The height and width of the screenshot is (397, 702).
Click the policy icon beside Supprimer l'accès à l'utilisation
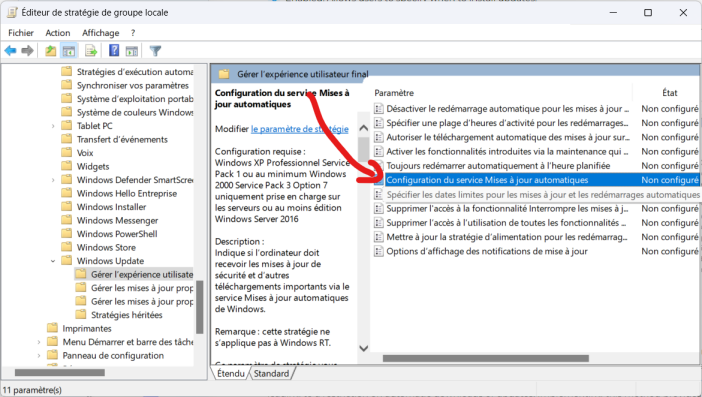click(379, 223)
